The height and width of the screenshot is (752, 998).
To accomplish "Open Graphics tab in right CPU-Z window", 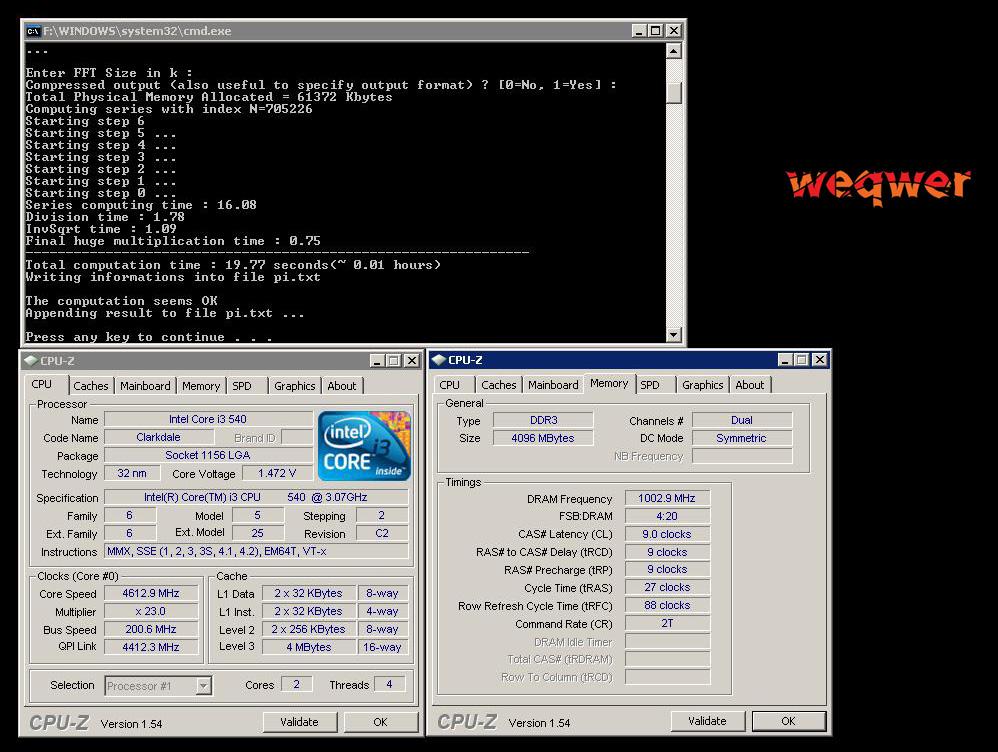I will 703,385.
